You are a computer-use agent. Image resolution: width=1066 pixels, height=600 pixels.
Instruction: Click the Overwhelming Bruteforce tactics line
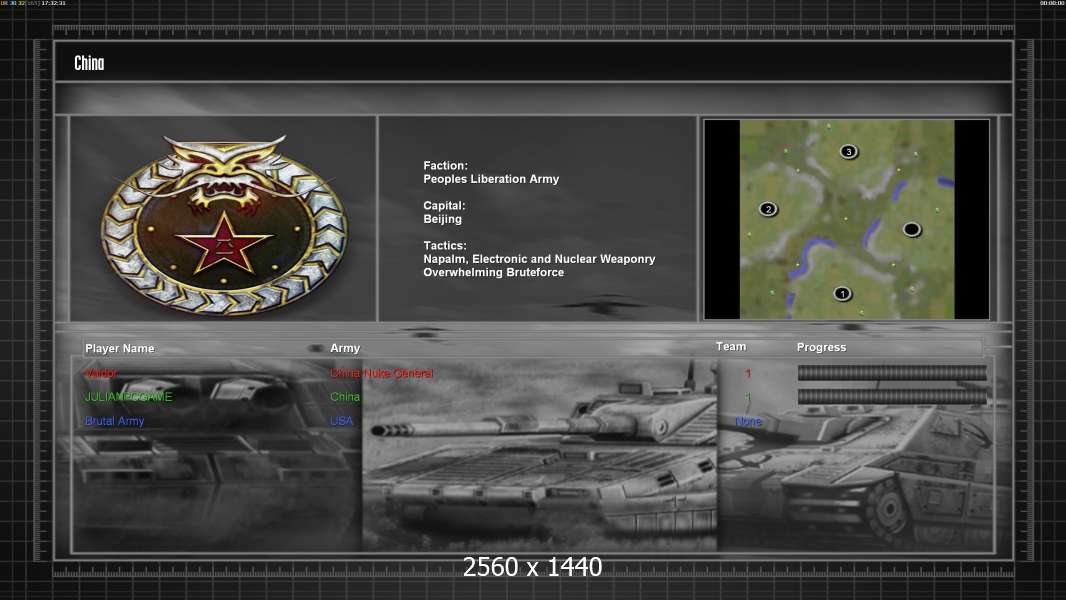494,272
